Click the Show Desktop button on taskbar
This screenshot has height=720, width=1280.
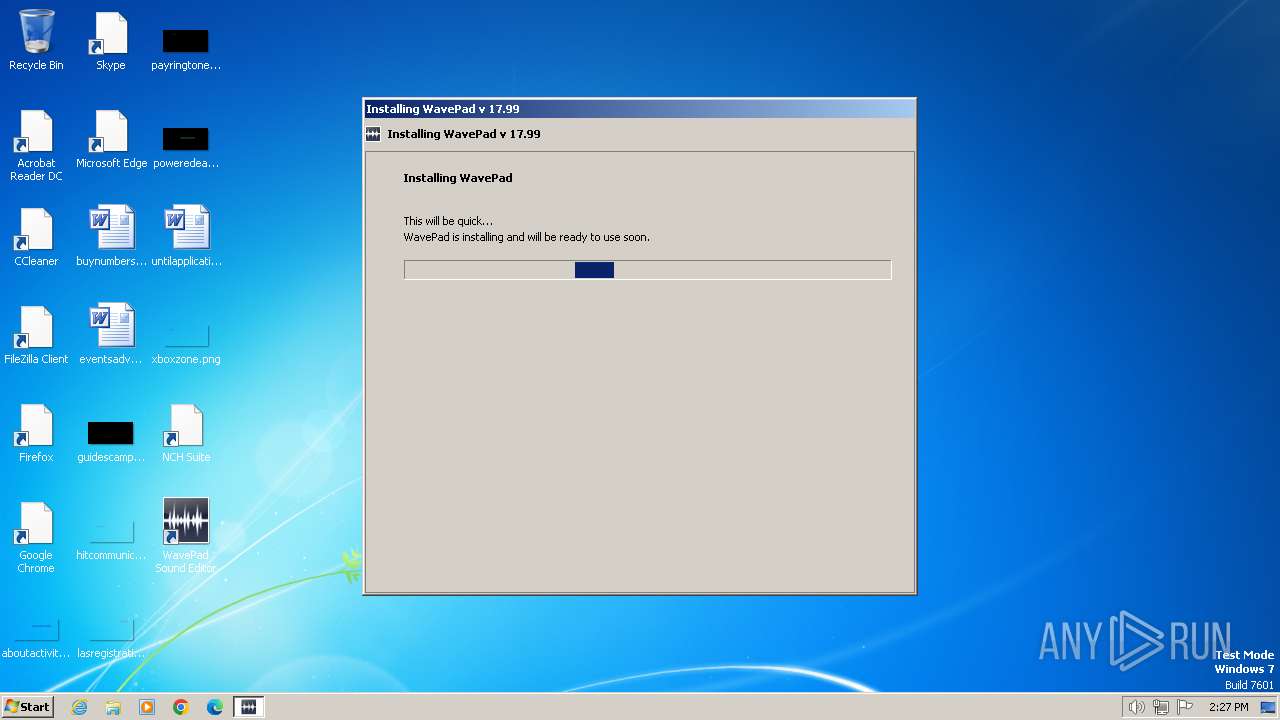[1268, 707]
